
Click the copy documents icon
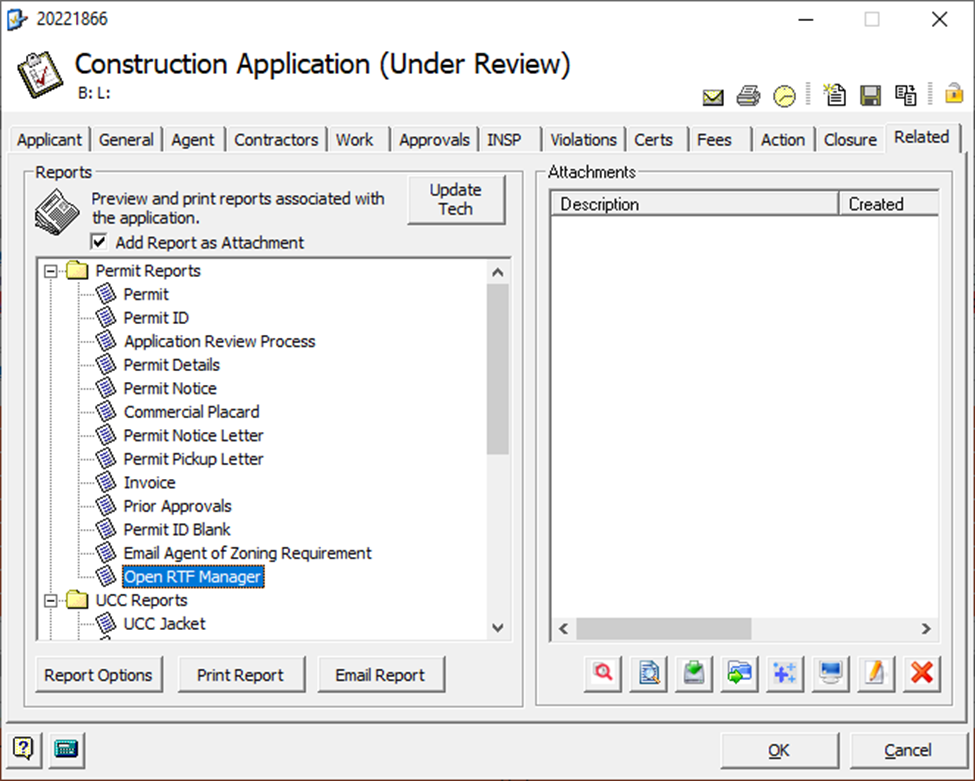905,95
